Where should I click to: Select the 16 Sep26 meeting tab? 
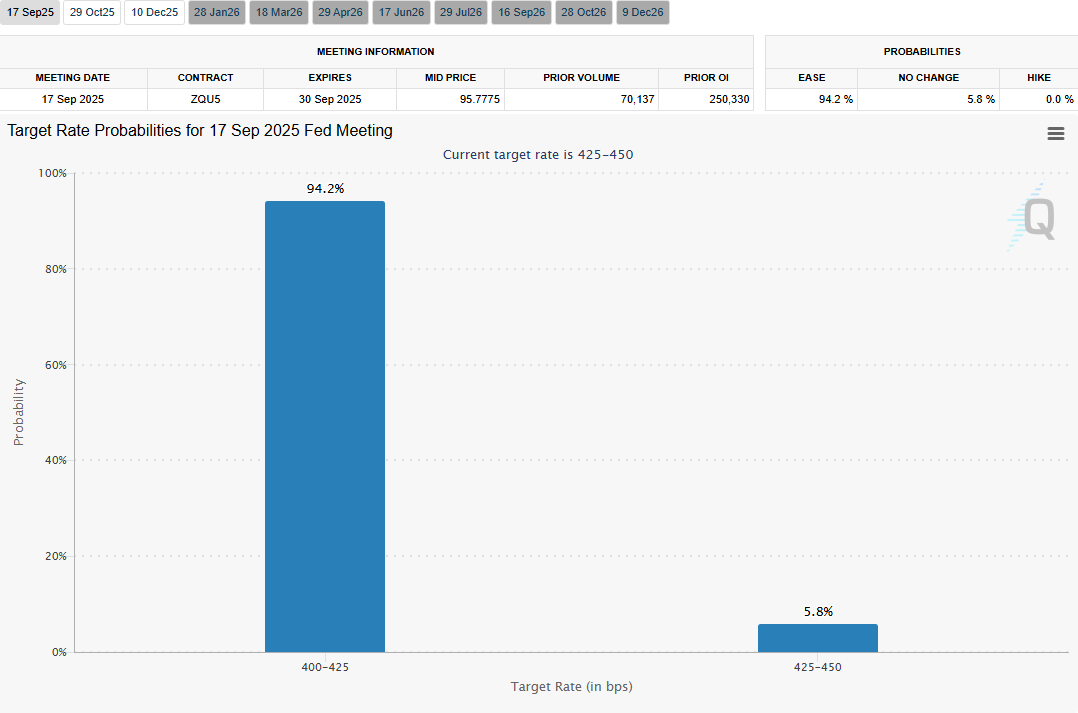(522, 13)
